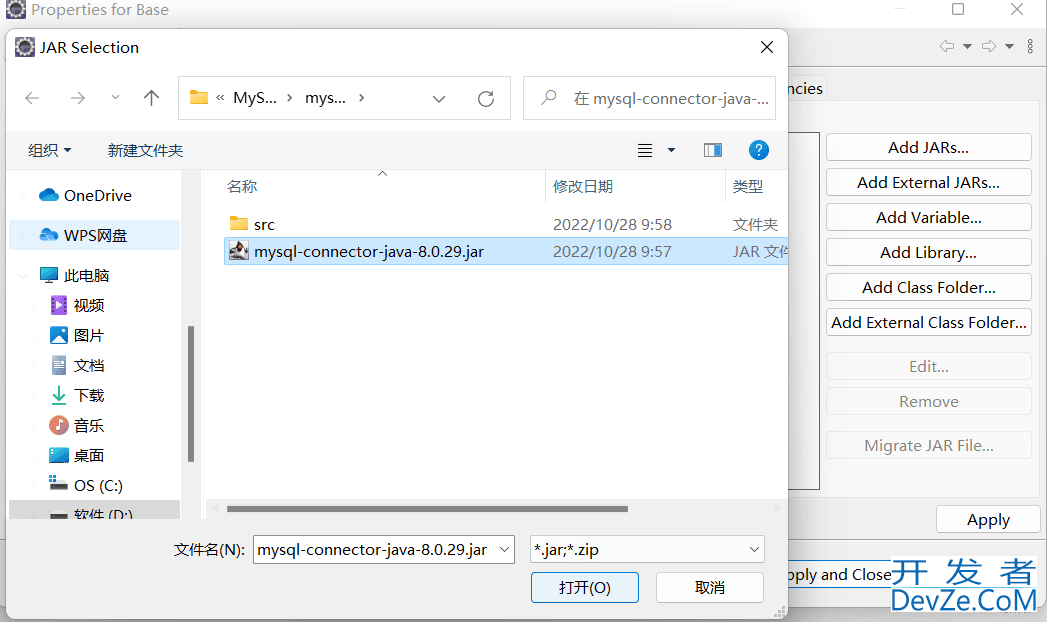Collapse the 此电脑 tree node
The image size is (1047, 622).
(x=24, y=275)
